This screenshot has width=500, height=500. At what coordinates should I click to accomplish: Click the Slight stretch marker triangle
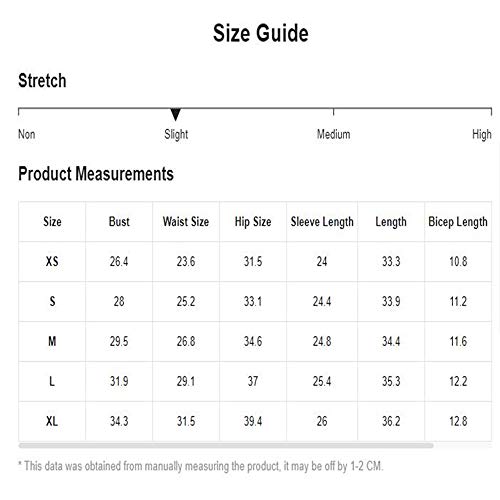(x=175, y=114)
